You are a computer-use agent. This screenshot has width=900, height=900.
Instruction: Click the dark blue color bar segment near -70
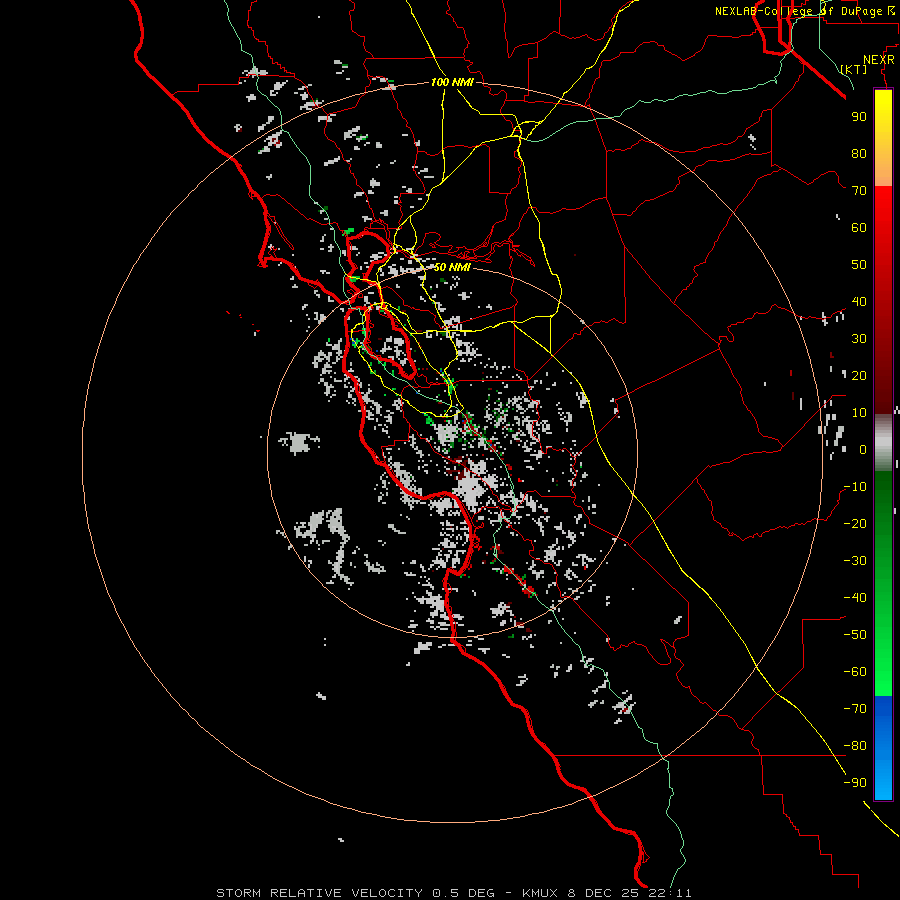[883, 709]
